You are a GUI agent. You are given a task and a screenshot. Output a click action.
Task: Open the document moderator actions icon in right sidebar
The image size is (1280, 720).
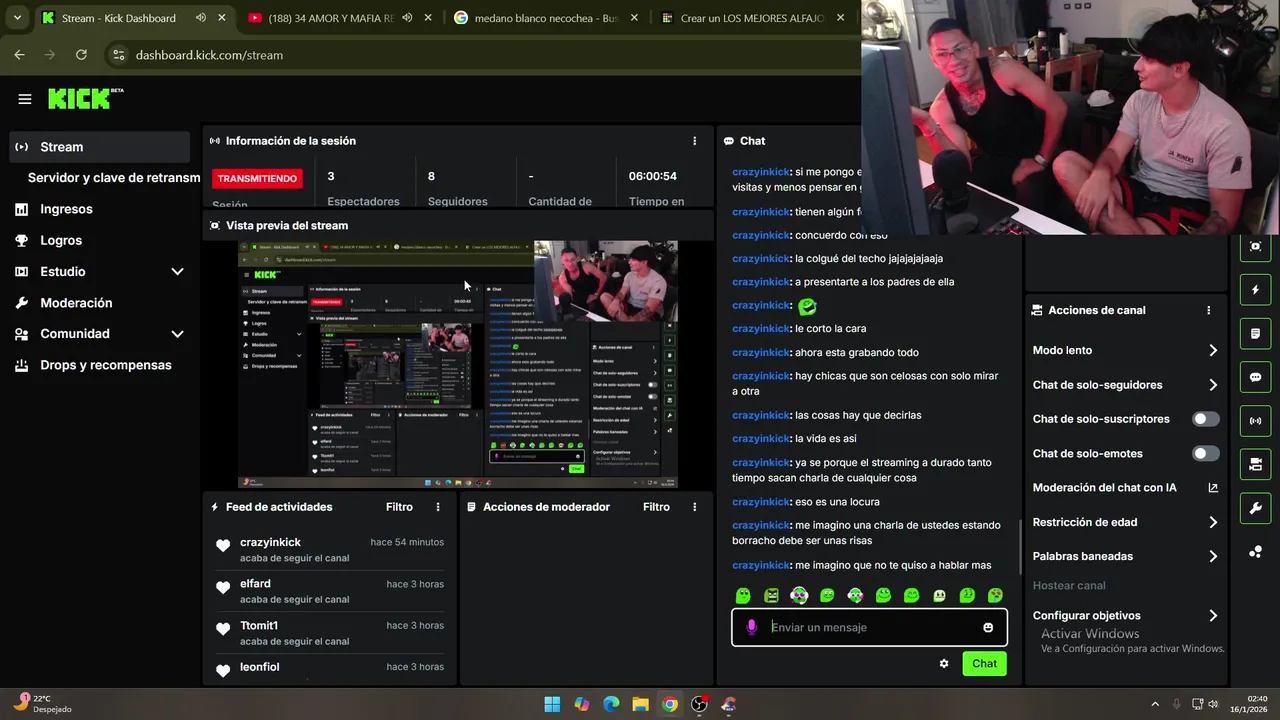1255,333
